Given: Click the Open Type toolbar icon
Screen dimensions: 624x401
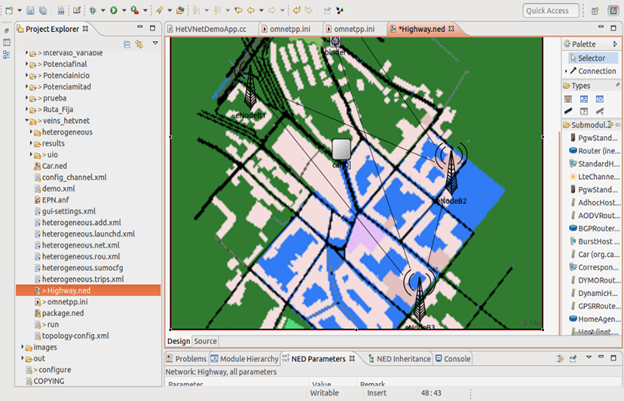Looking at the screenshot, I should [180, 10].
